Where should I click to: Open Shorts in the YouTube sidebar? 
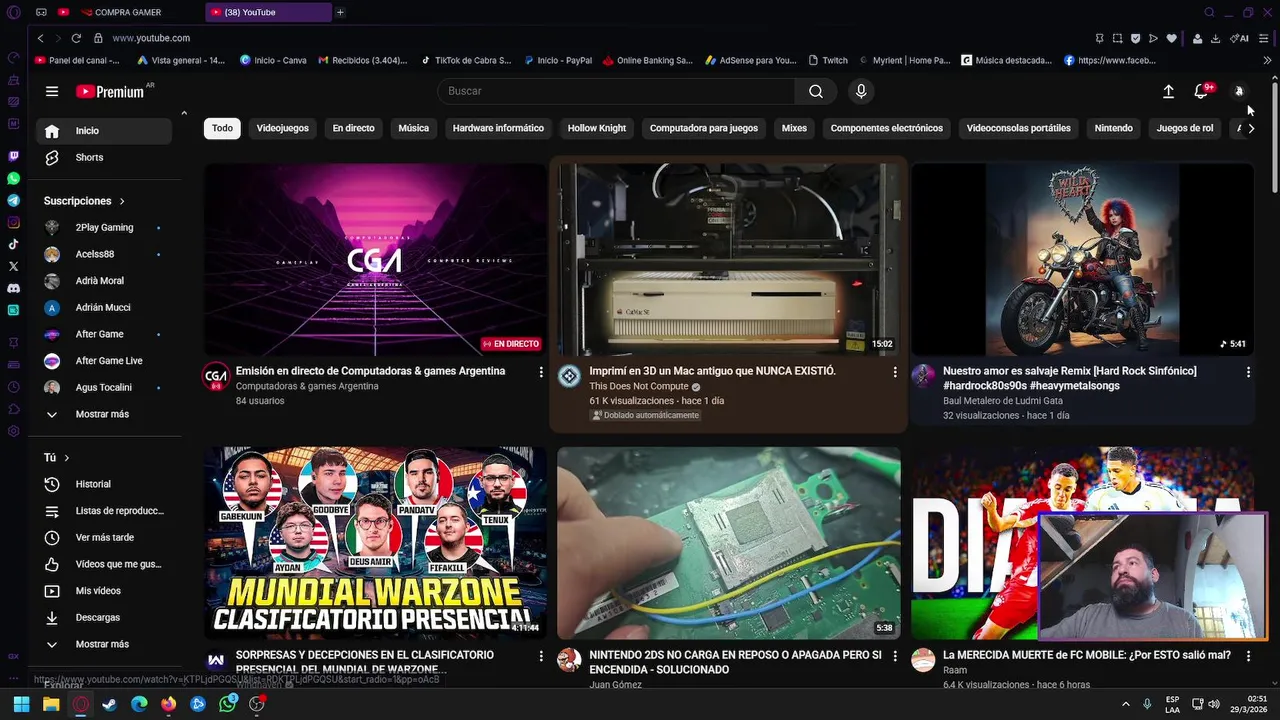104,157
